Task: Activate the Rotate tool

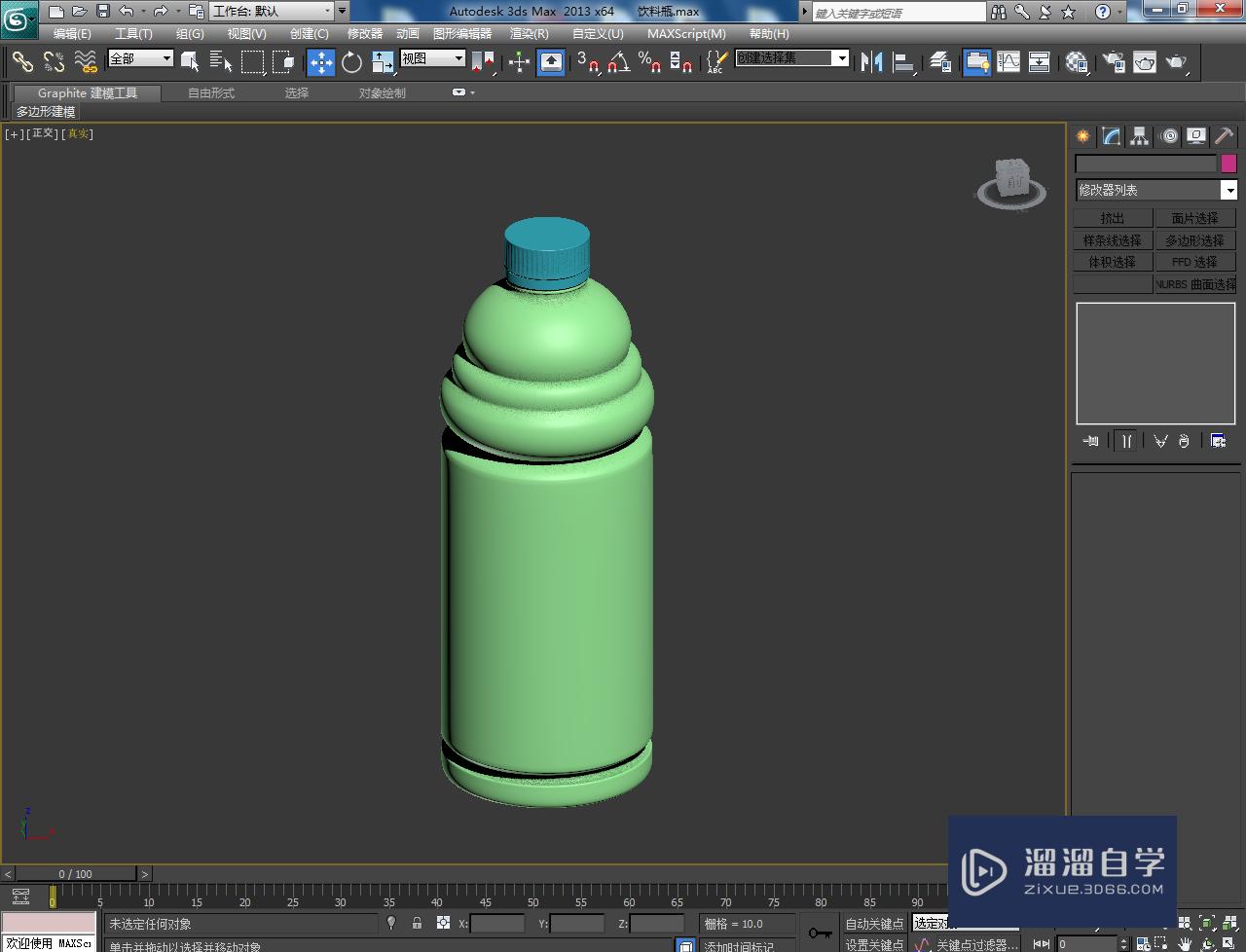Action: [x=351, y=62]
